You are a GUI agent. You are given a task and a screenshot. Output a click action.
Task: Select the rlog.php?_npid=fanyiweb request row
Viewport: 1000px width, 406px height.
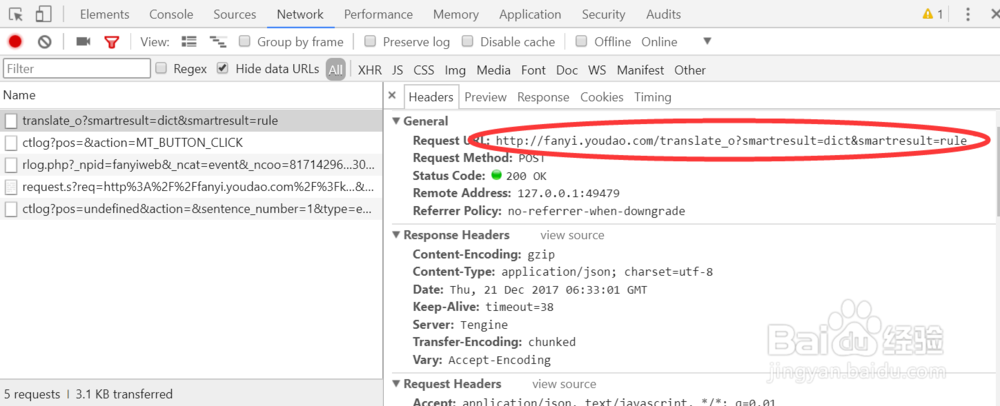click(x=191, y=165)
